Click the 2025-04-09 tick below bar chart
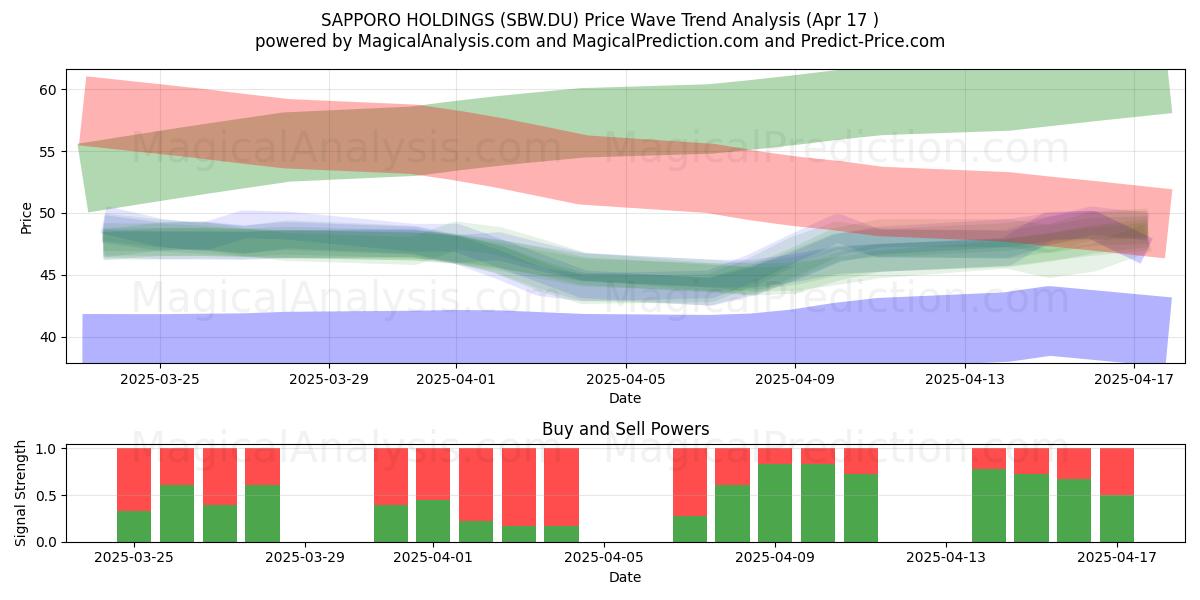This screenshot has width=1200, height=600. tap(775, 558)
